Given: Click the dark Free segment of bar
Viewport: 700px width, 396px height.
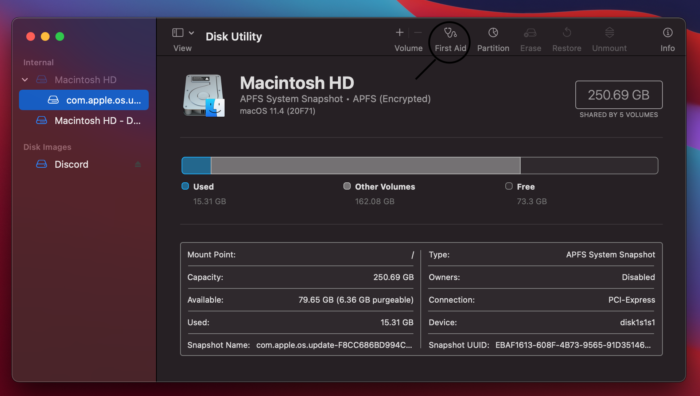Looking at the screenshot, I should [x=589, y=166].
